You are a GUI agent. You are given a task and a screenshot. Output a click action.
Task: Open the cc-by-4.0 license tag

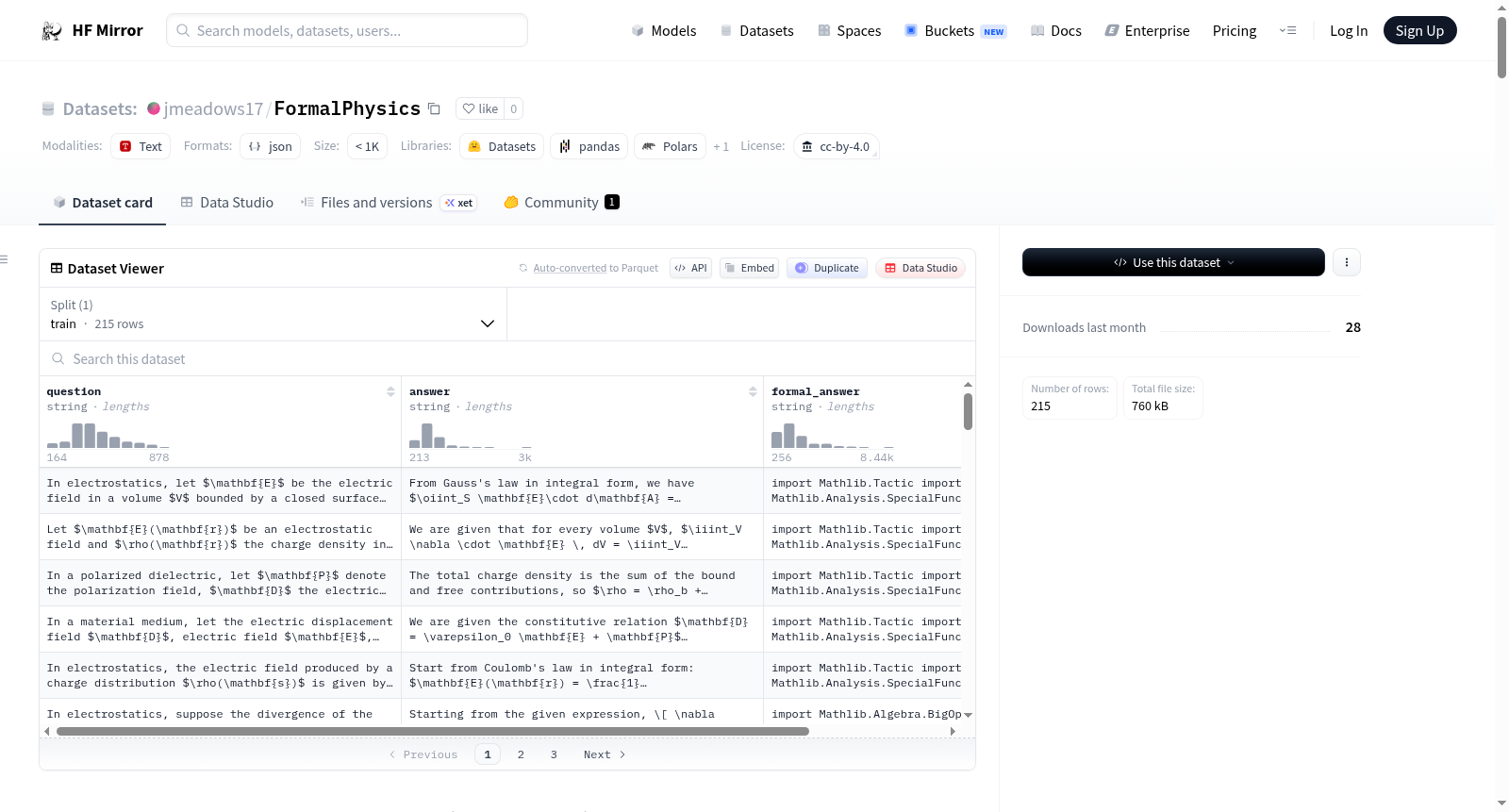836,146
